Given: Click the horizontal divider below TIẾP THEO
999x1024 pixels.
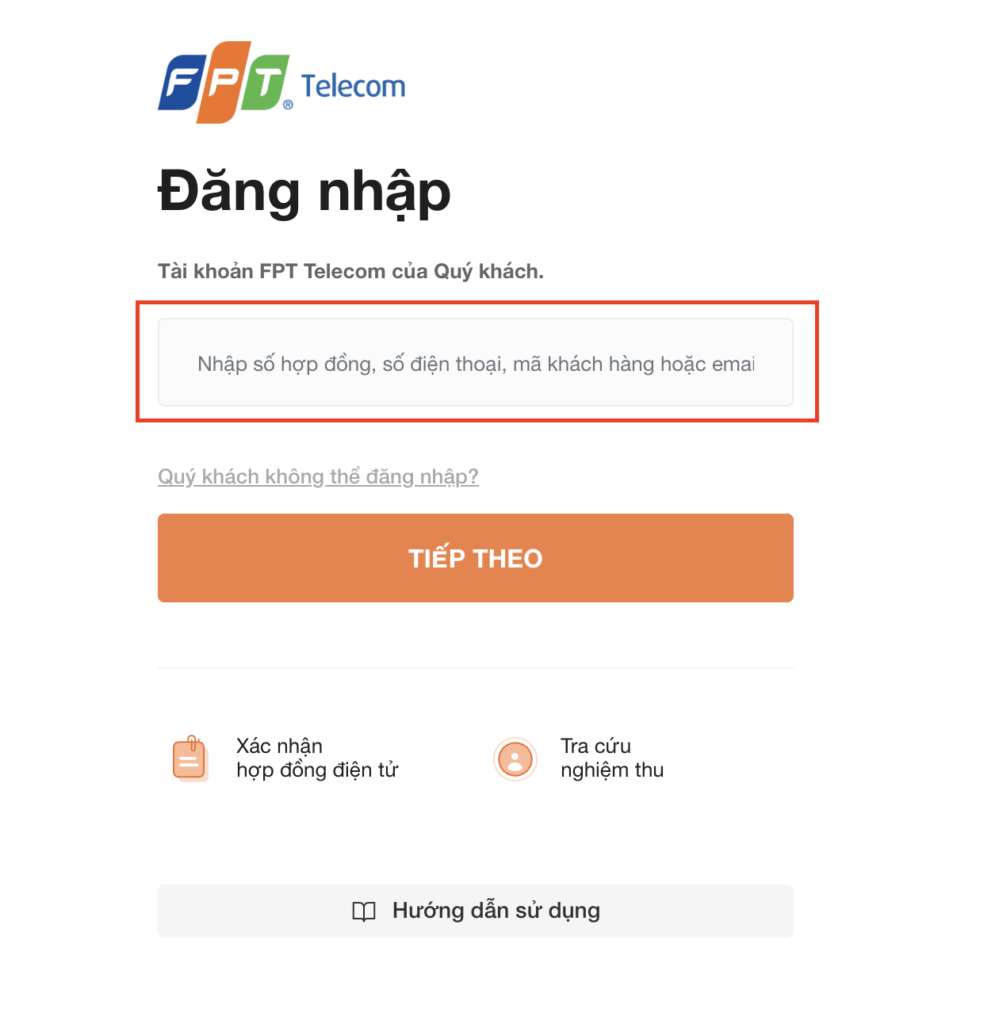Looking at the screenshot, I should point(475,668).
